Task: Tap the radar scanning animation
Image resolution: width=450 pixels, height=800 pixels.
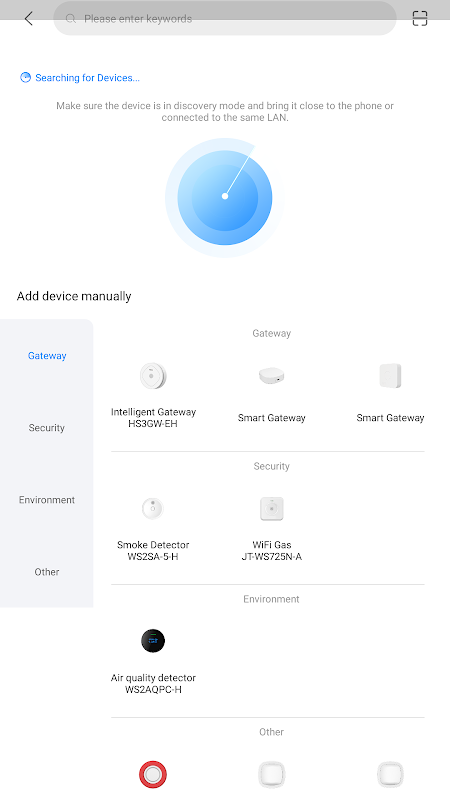Action: [224, 197]
